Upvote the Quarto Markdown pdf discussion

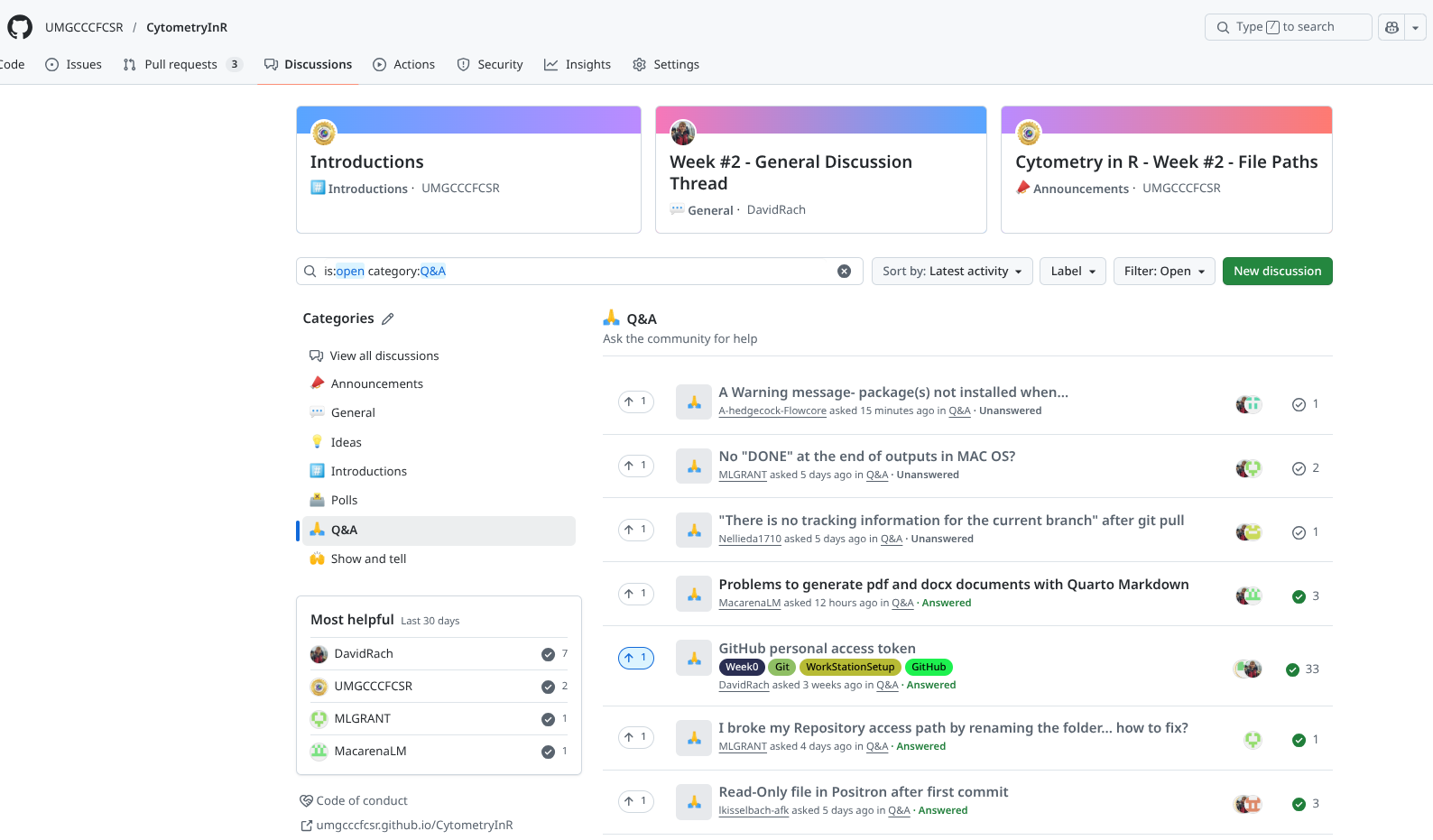coord(635,594)
